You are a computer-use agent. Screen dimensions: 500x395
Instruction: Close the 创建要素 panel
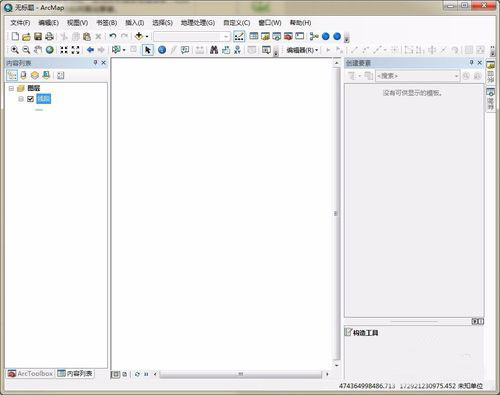tap(480, 63)
